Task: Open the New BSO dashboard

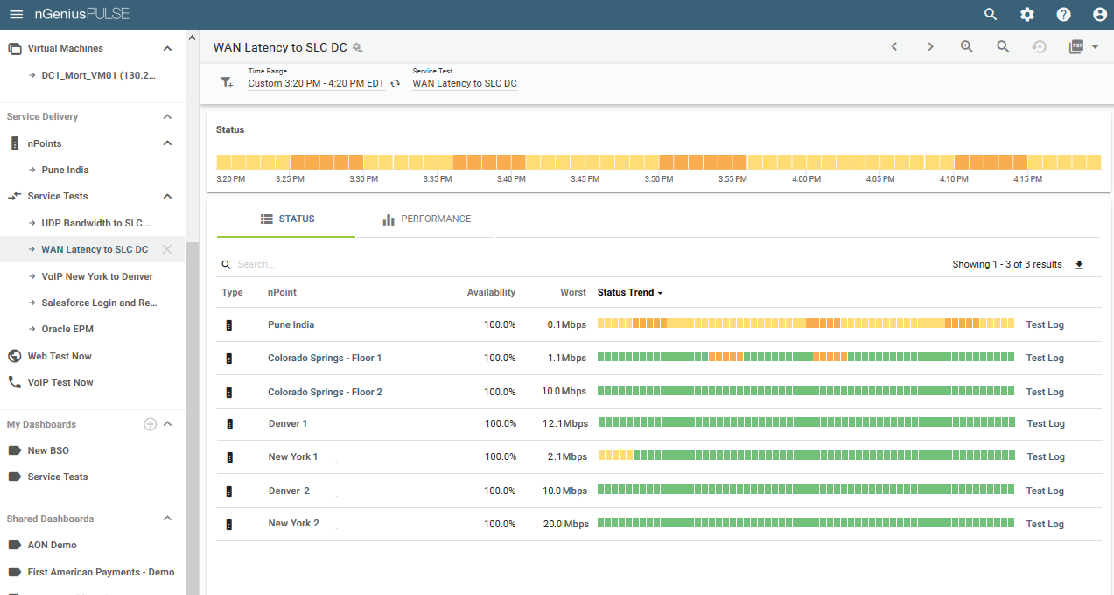Action: (48, 451)
